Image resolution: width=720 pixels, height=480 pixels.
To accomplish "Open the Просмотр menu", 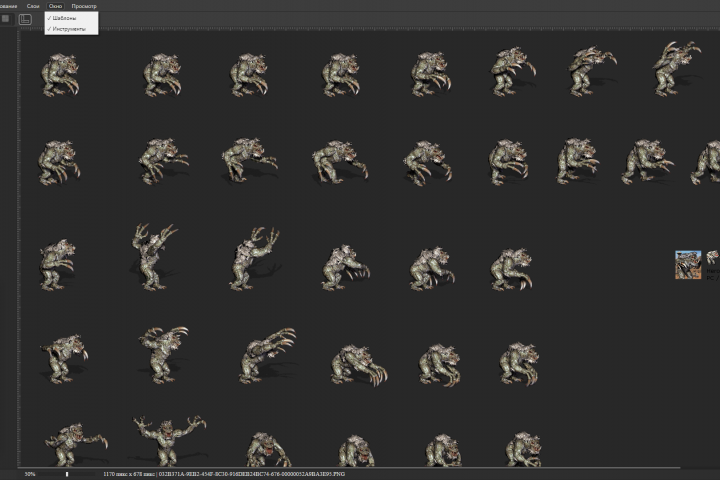I will 84,6.
